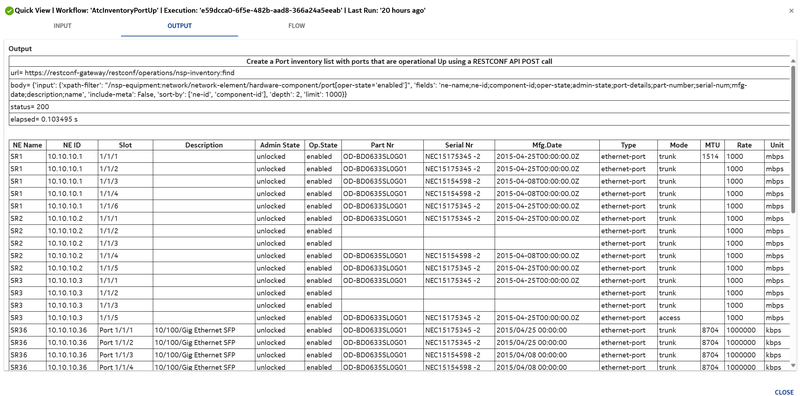Click serial NEC15154598 -2 in SR1 1/1/3 row
The width and height of the screenshot is (800, 396).
(x=453, y=181)
